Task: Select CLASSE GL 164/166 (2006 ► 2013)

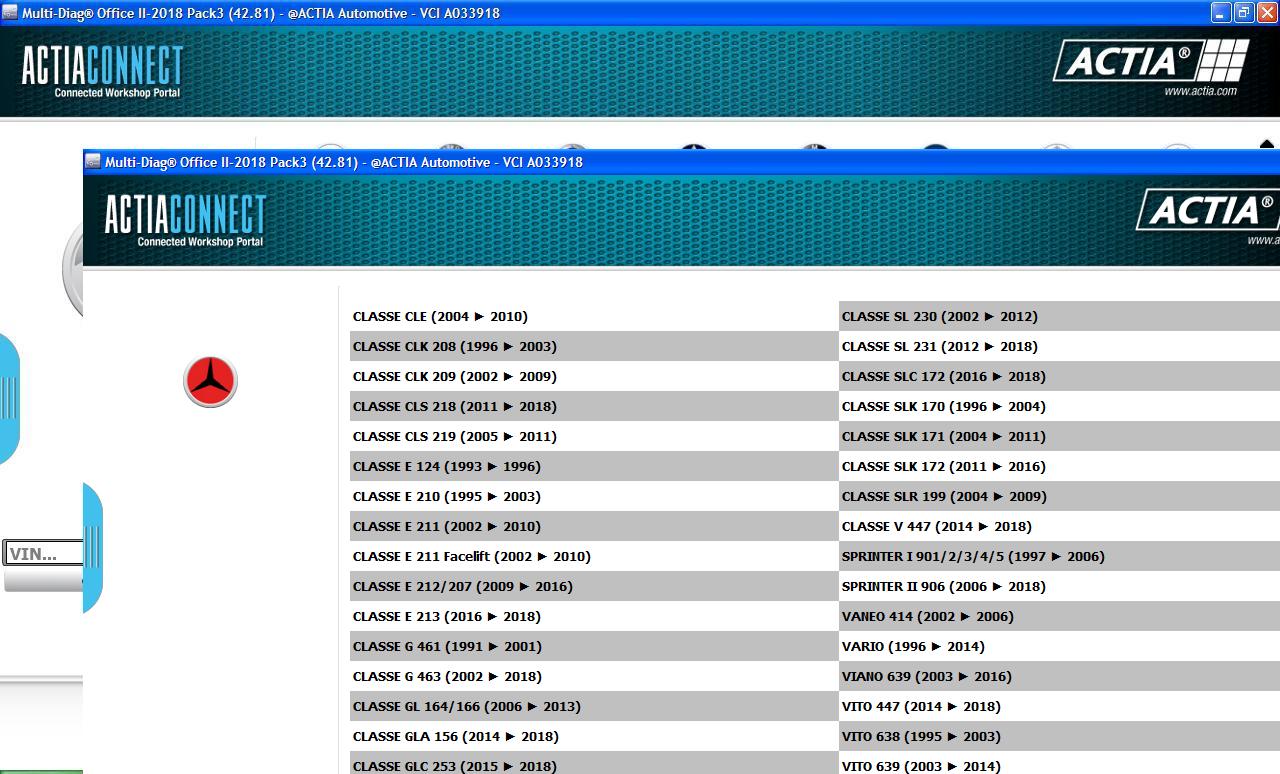Action: point(594,706)
